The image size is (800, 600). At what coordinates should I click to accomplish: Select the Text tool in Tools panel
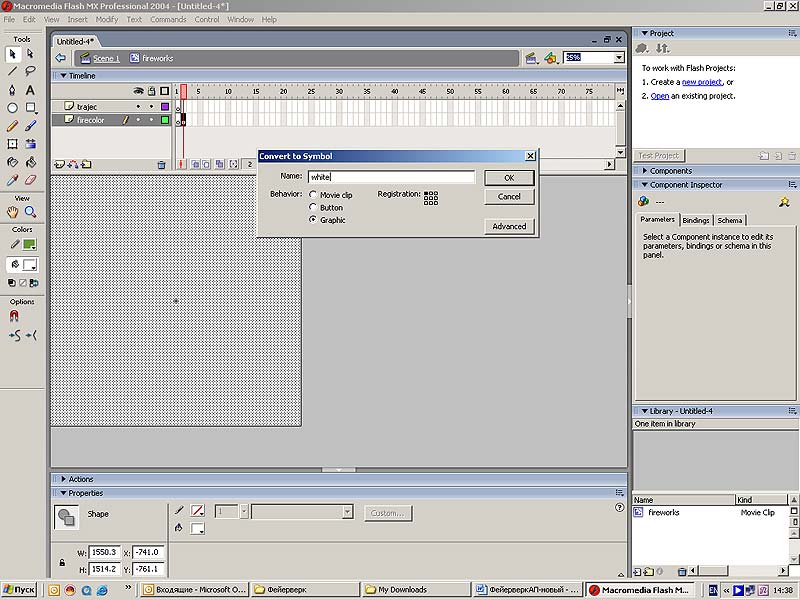31,90
